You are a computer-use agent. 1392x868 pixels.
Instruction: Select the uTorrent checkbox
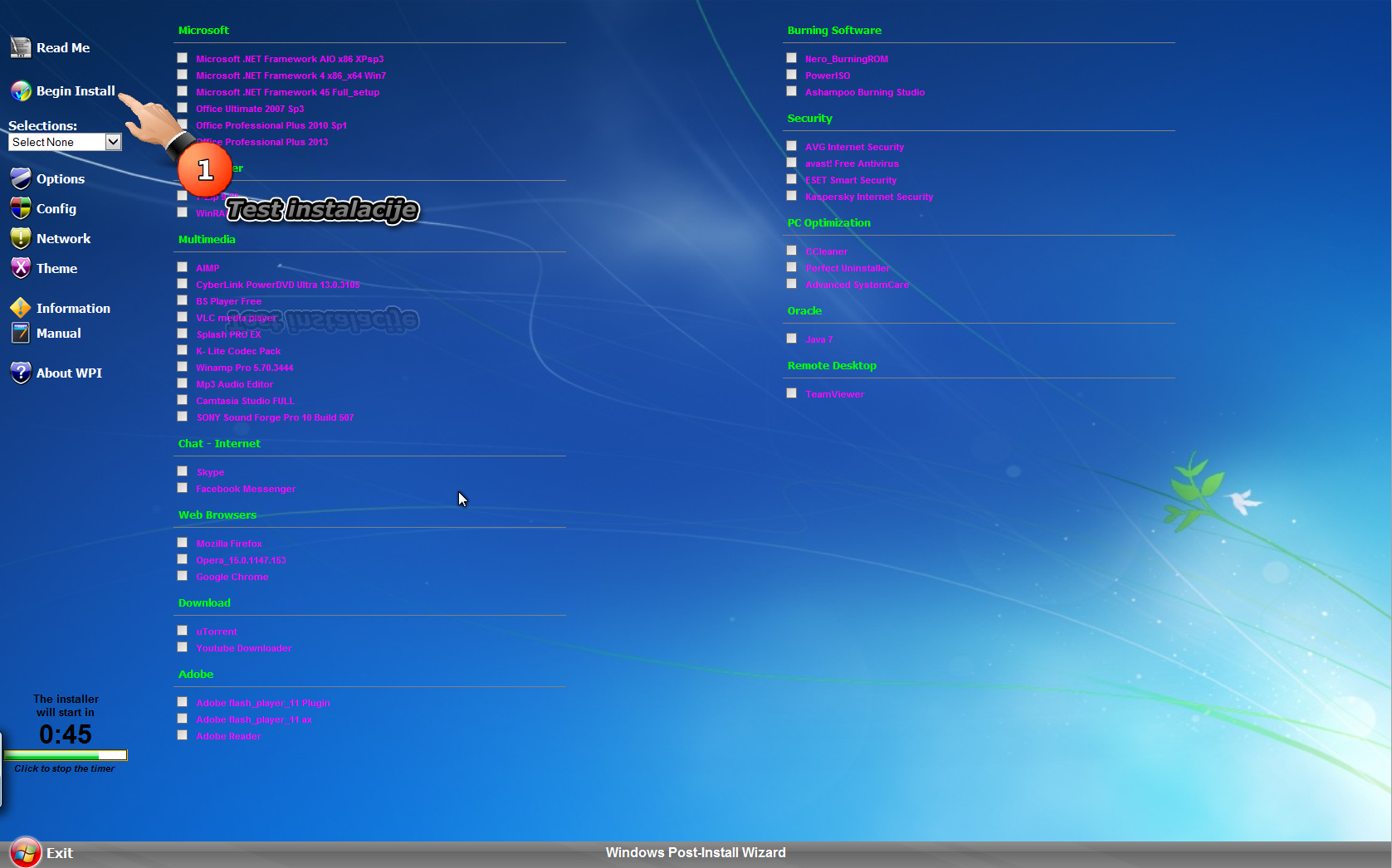pyautogui.click(x=182, y=631)
